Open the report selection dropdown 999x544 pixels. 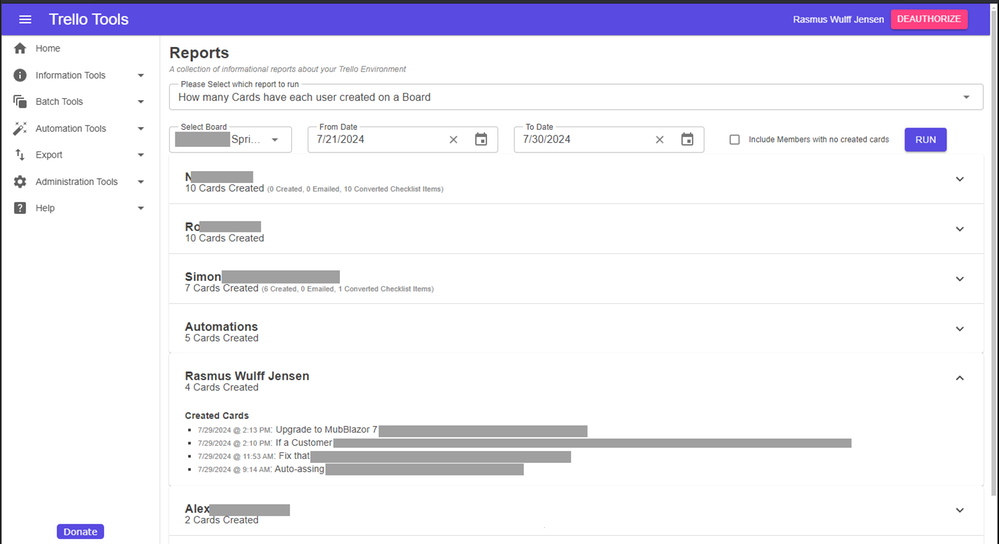pyautogui.click(x=576, y=97)
